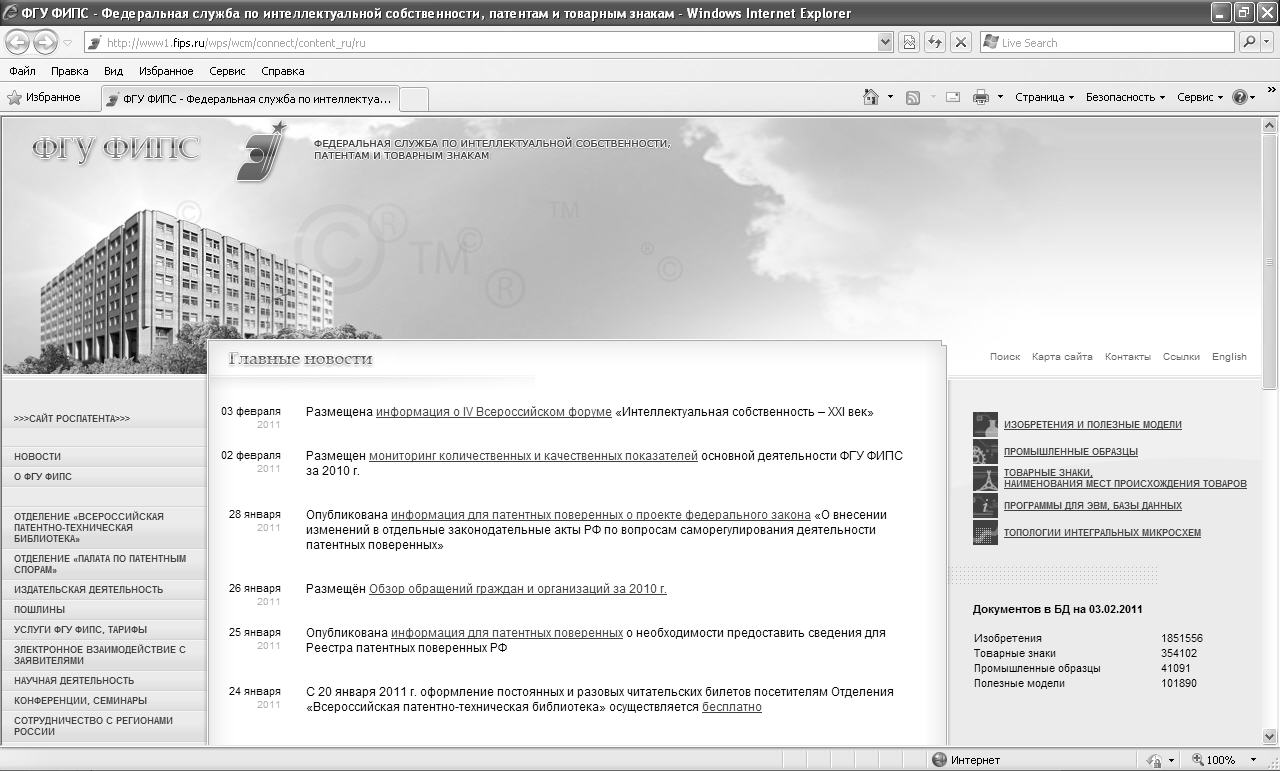
Task: Stop loading with the Stop icon
Action: [x=961, y=42]
